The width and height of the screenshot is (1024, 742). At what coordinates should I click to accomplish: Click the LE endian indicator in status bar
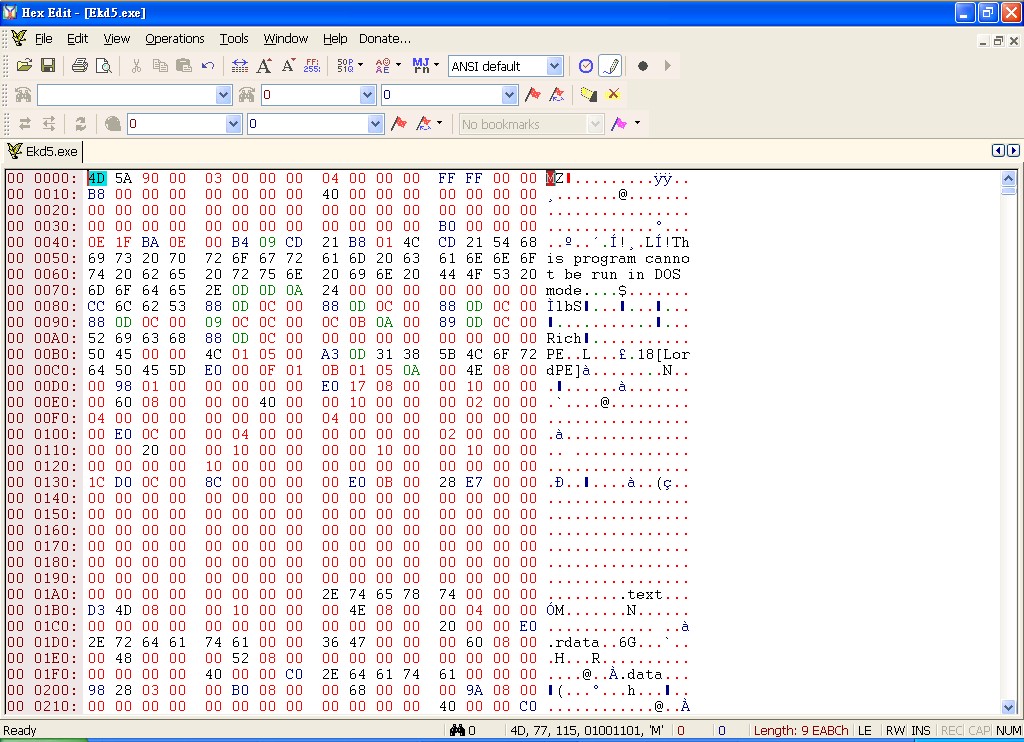865,730
